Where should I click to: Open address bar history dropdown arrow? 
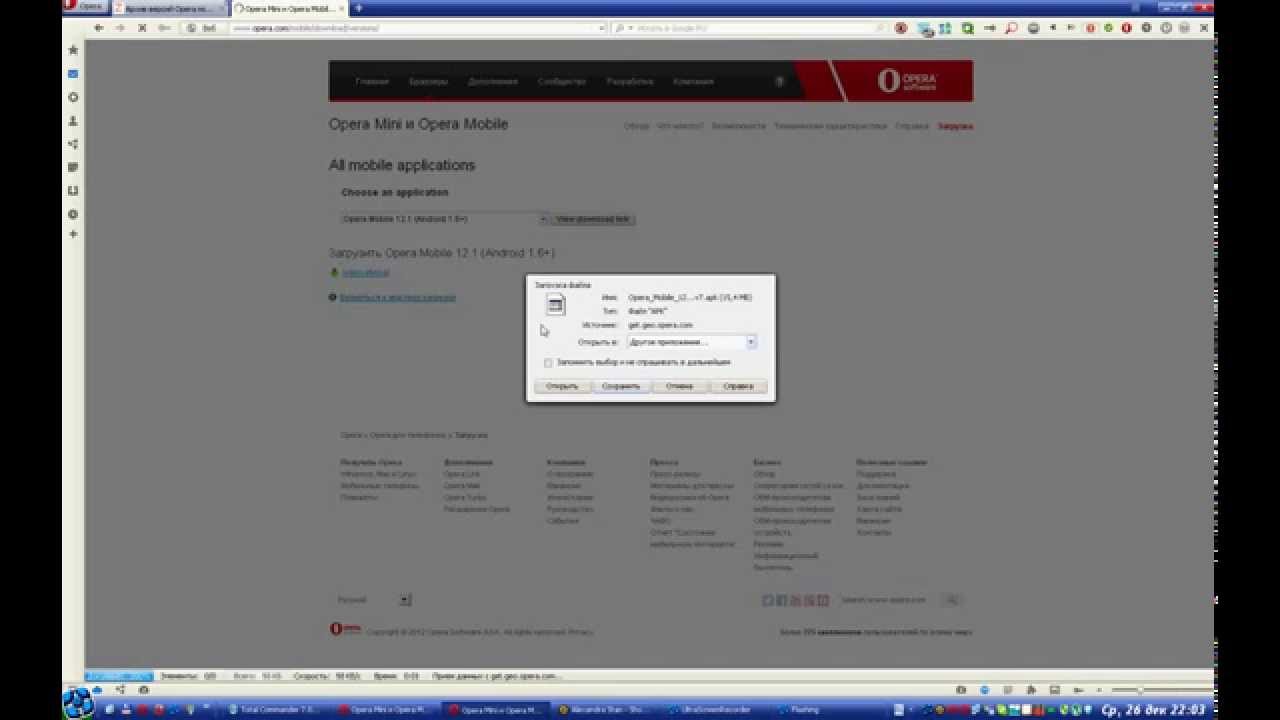click(602, 28)
